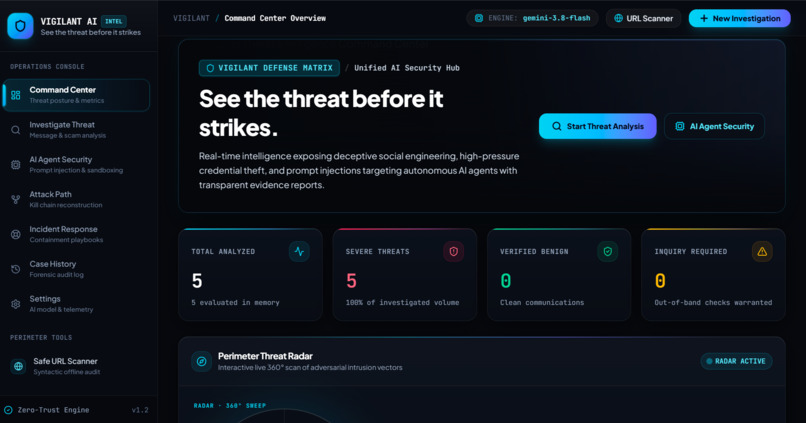
Task: Click the Incident Response lifebuoy icon
Action: (16, 234)
